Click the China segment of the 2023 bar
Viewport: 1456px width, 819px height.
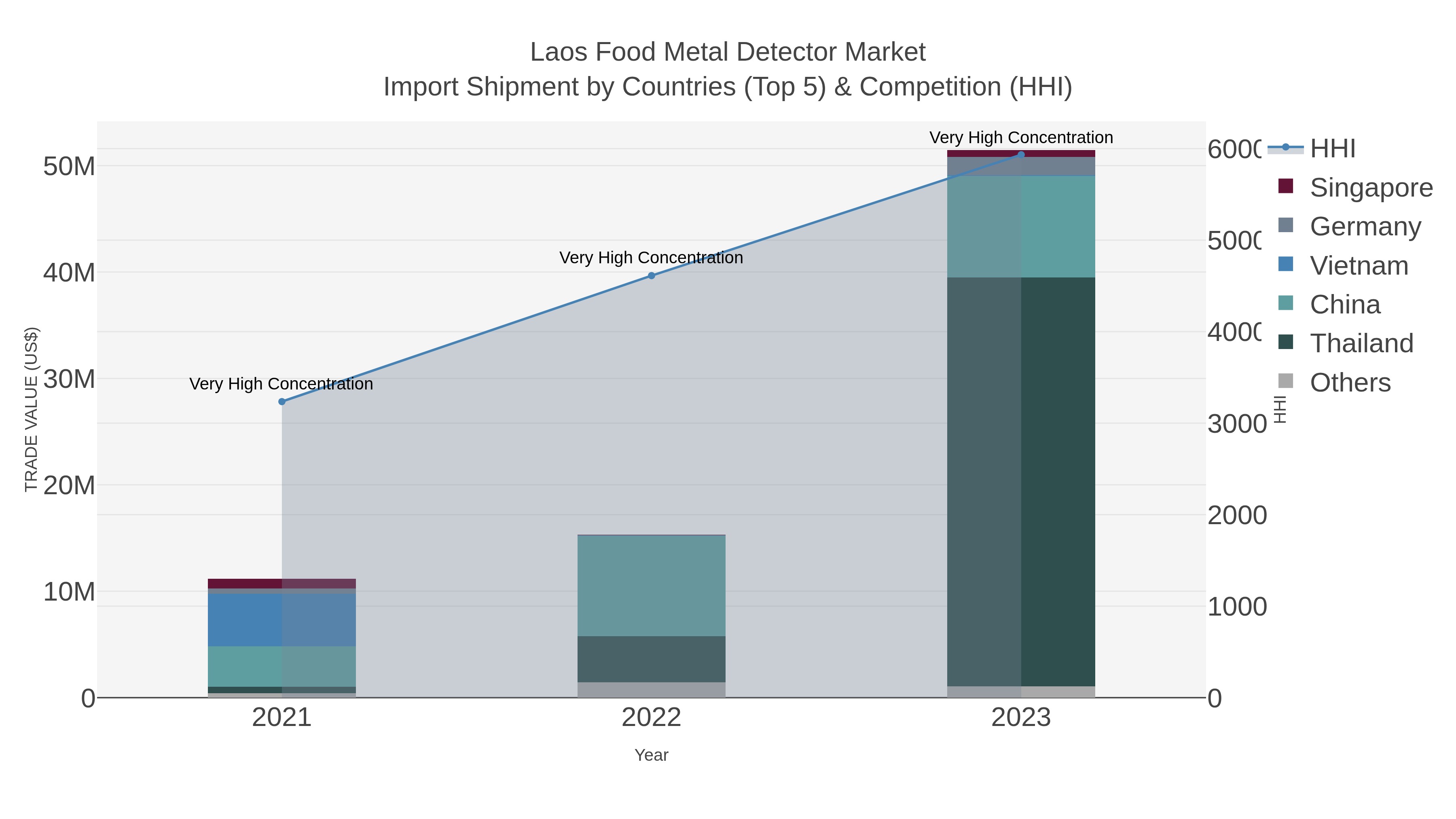tap(1021, 226)
